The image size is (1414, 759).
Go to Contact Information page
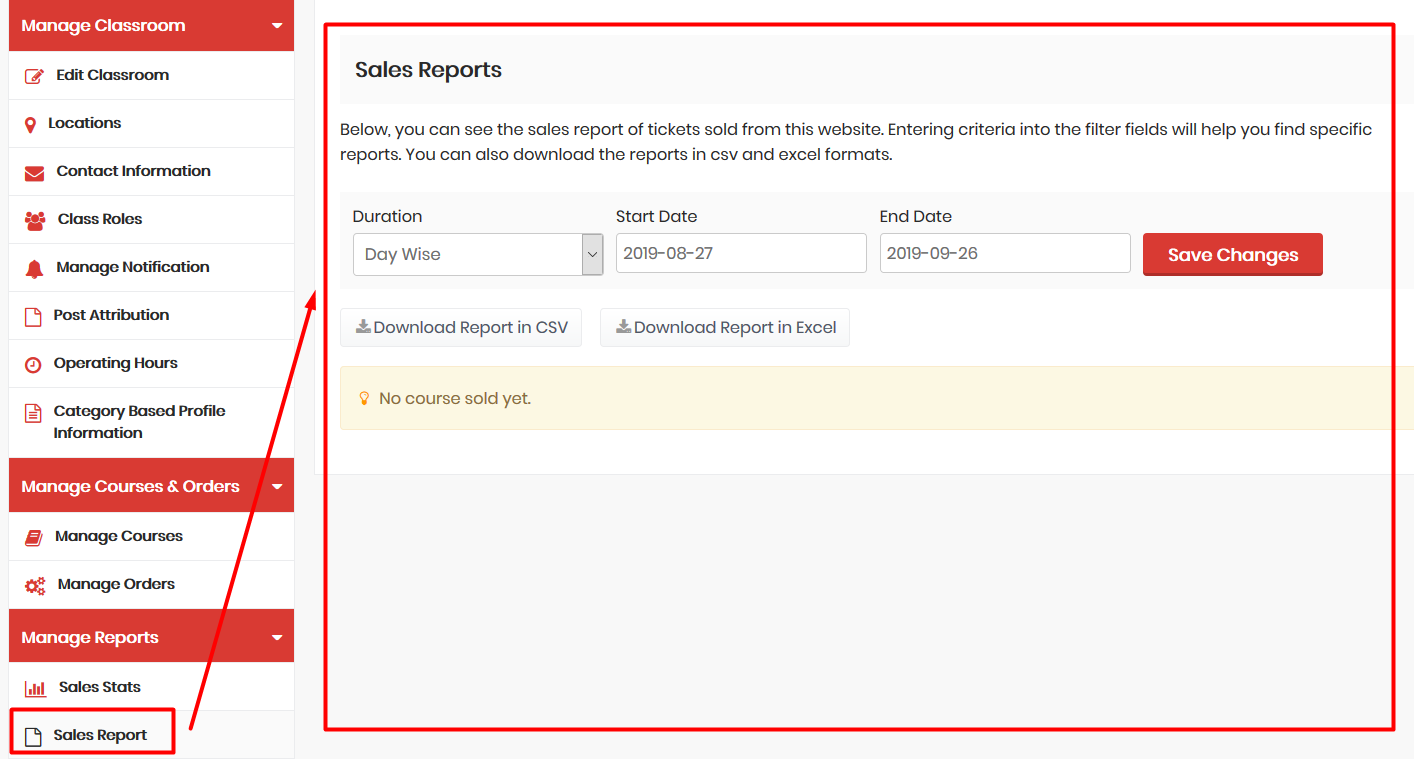click(x=151, y=172)
